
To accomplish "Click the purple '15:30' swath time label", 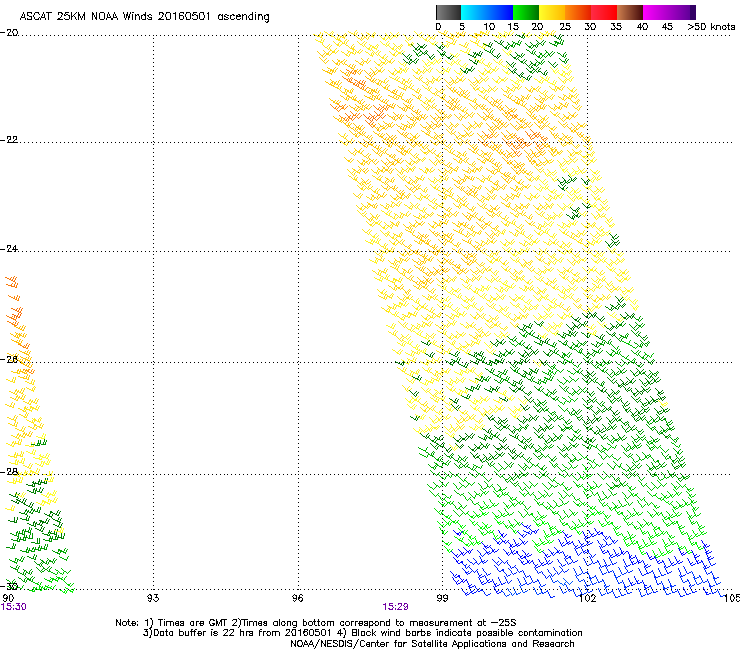I will [x=13, y=607].
